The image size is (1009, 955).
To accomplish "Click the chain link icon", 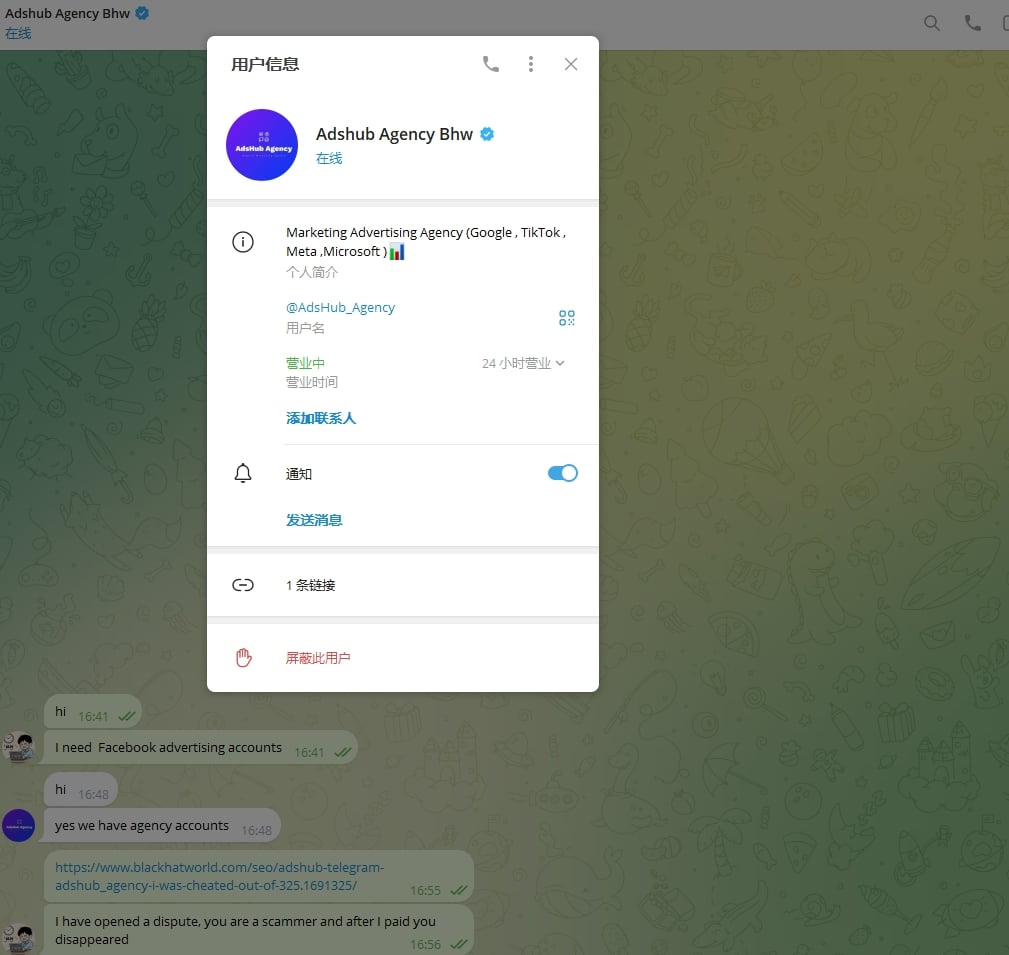I will pos(243,585).
